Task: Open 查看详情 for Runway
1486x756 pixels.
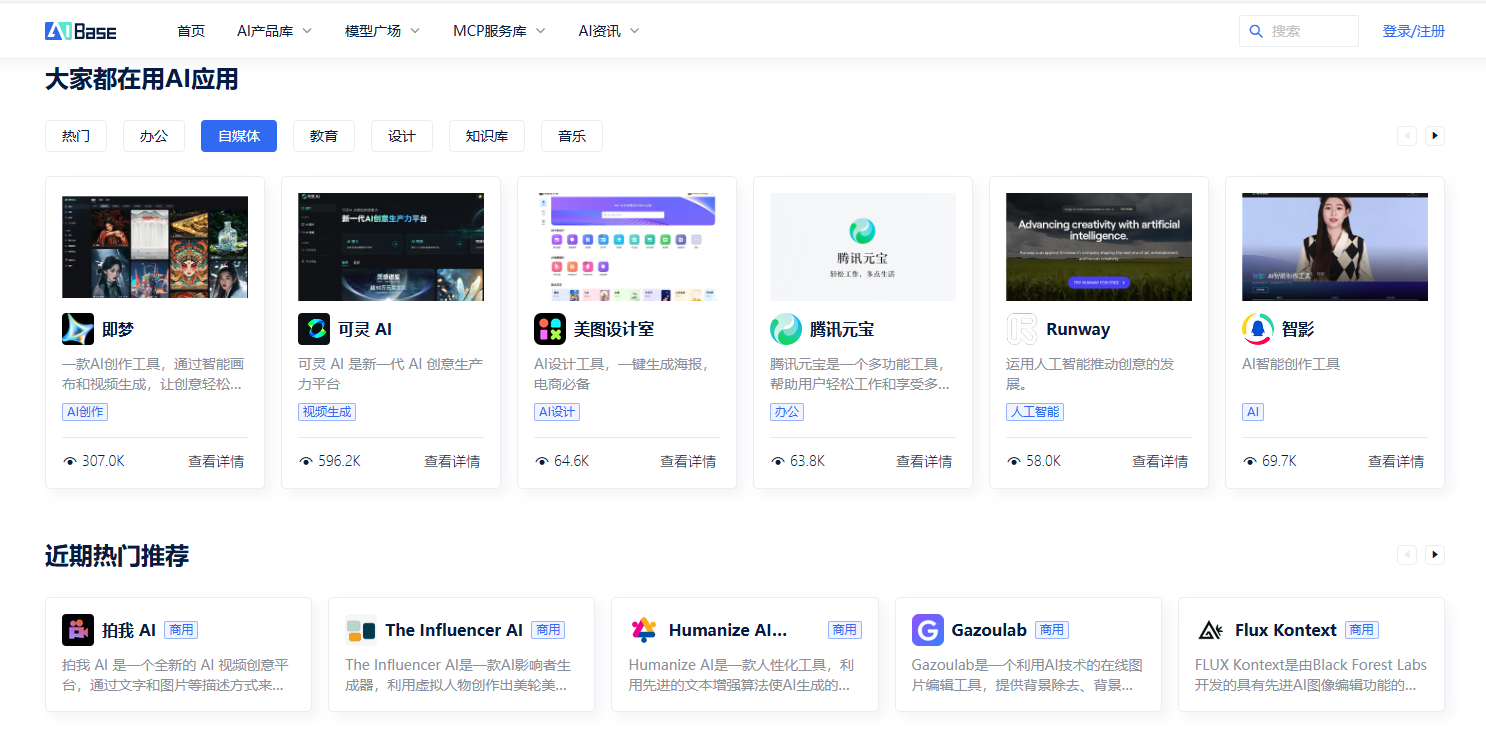Action: pyautogui.click(x=1160, y=461)
